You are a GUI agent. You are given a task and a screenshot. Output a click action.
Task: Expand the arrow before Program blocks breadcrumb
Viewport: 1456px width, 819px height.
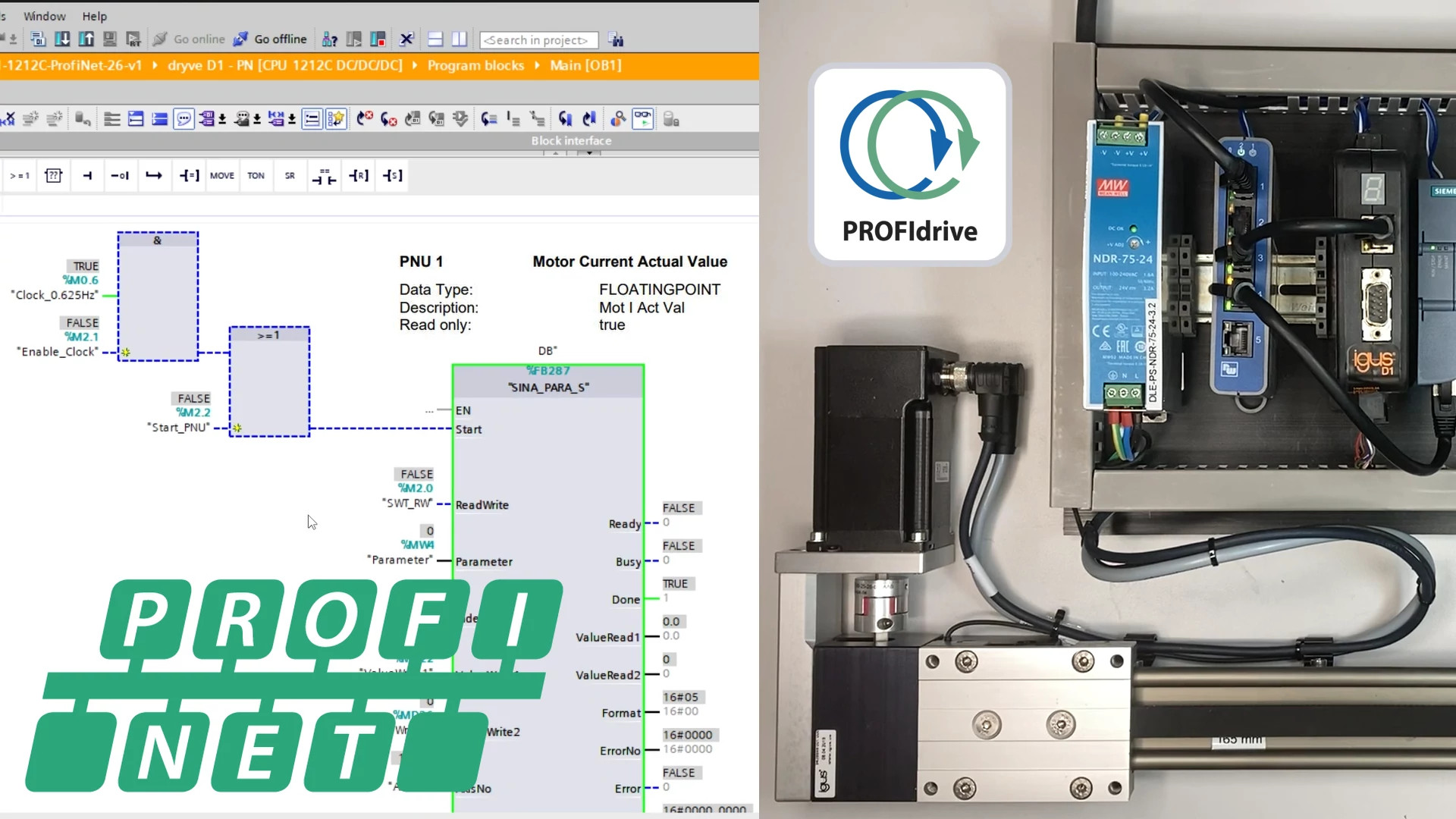click(x=415, y=65)
